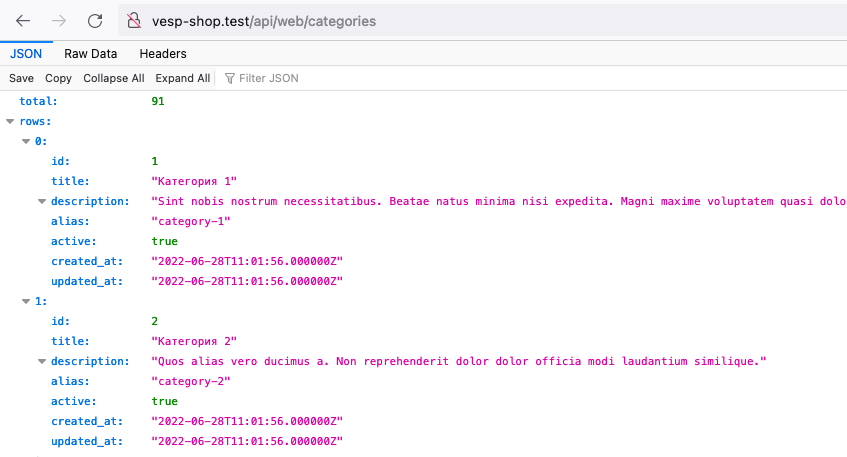Collapse row 0 object
The height and width of the screenshot is (457, 847).
click(26, 141)
